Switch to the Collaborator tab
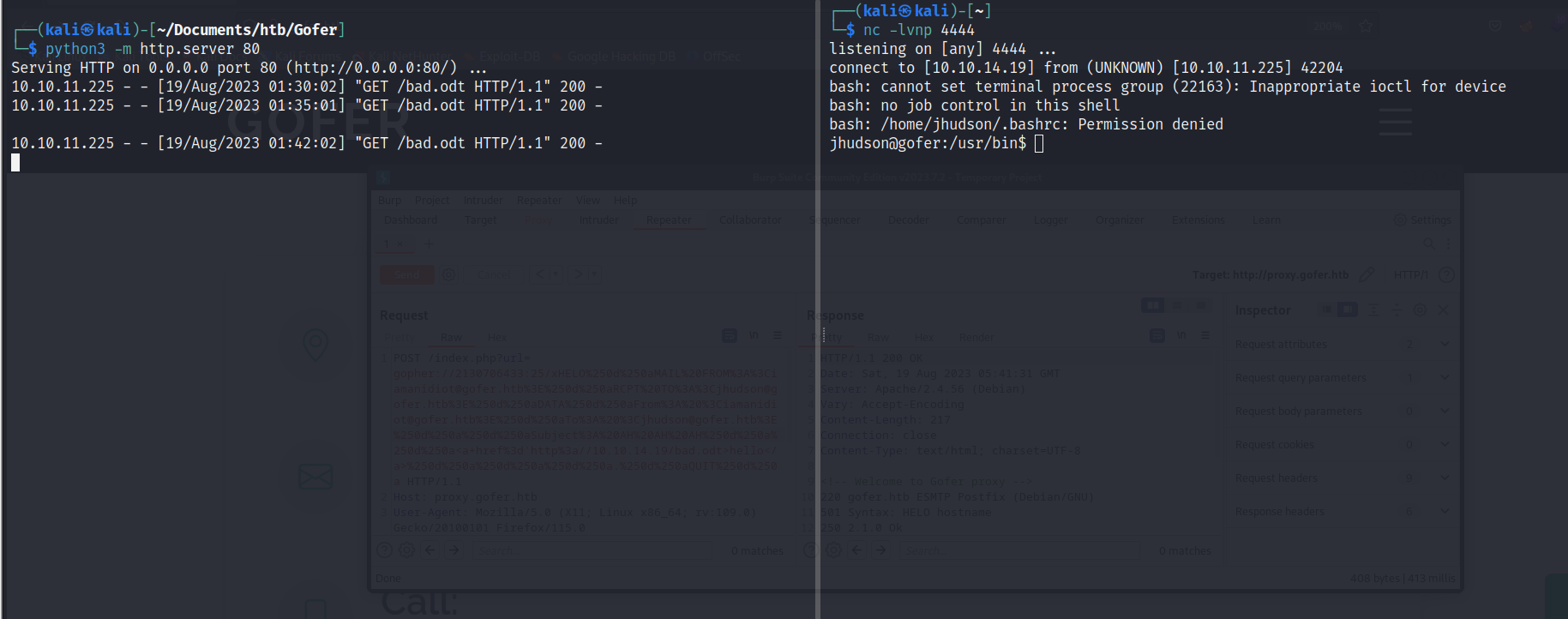 [750, 219]
